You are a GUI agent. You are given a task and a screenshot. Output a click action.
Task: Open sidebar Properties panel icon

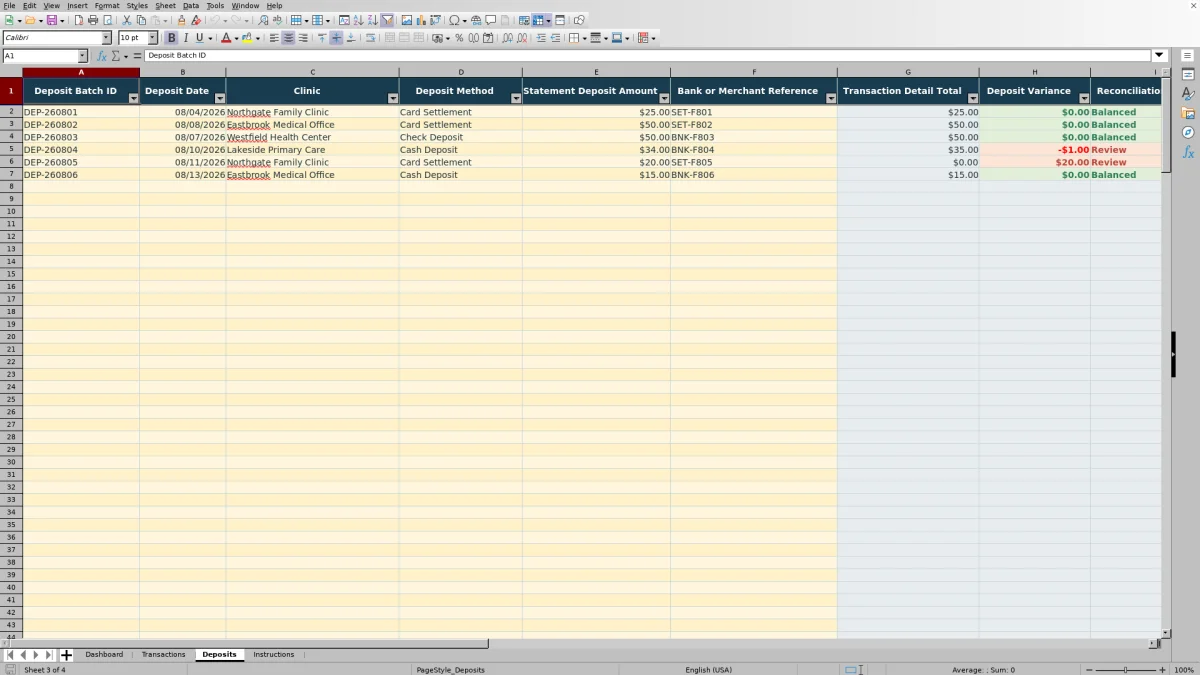(x=1188, y=74)
